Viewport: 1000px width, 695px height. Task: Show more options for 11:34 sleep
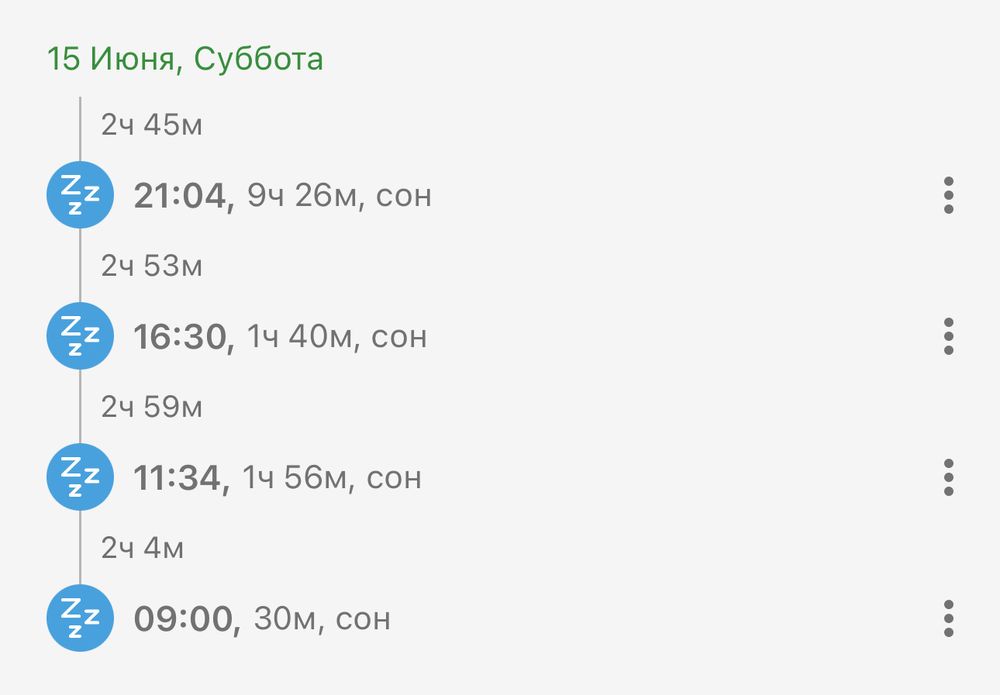949,477
